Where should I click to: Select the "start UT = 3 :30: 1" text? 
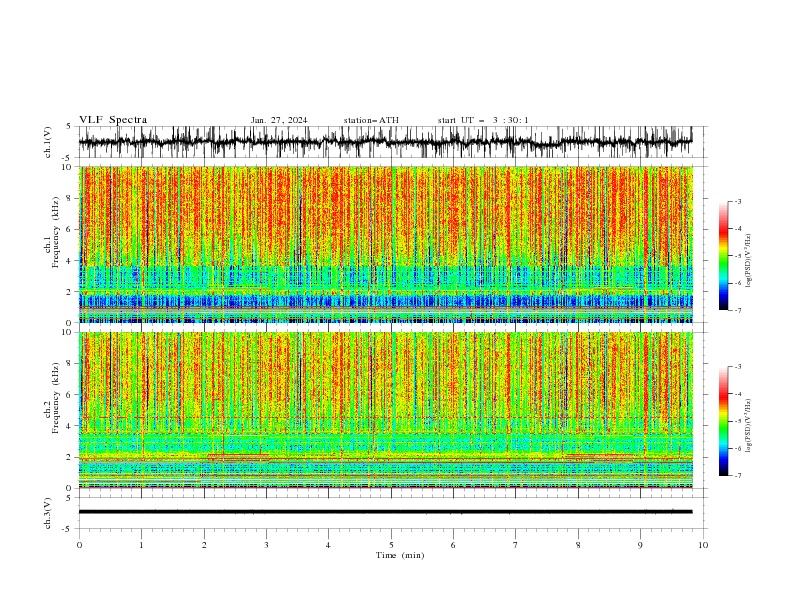[483, 120]
